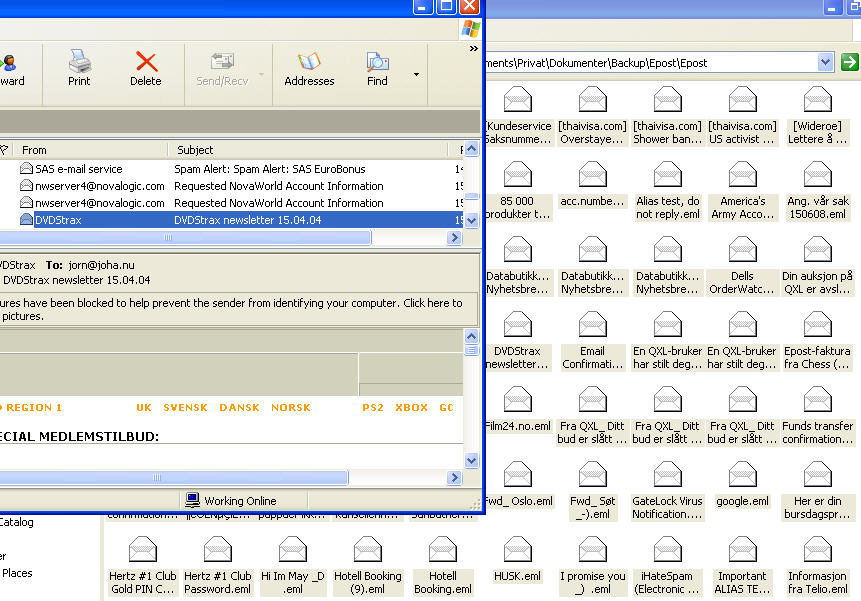Select 85 000 produkter email file

(518, 191)
